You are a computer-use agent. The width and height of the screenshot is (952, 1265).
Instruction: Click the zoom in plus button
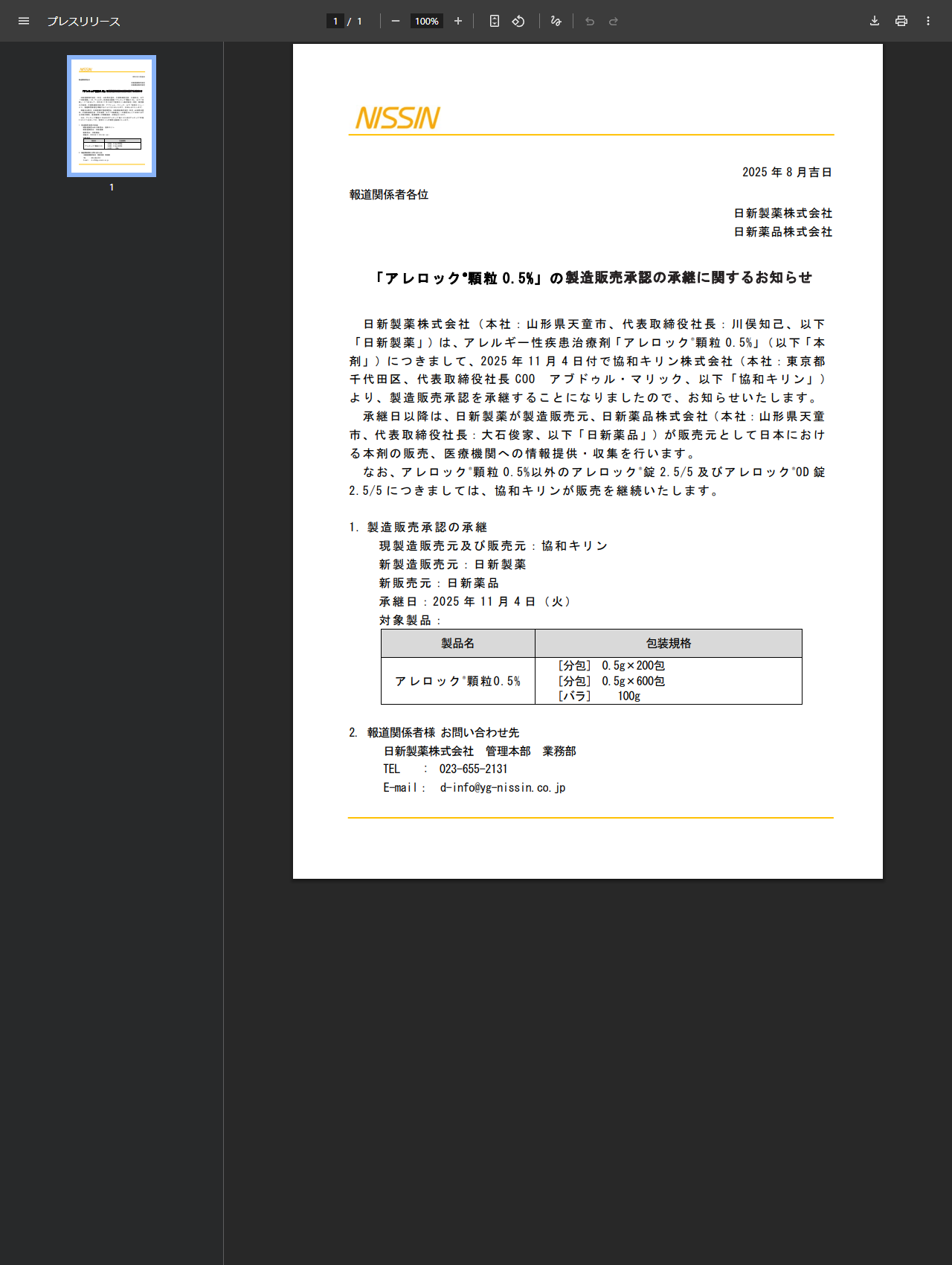[458, 21]
